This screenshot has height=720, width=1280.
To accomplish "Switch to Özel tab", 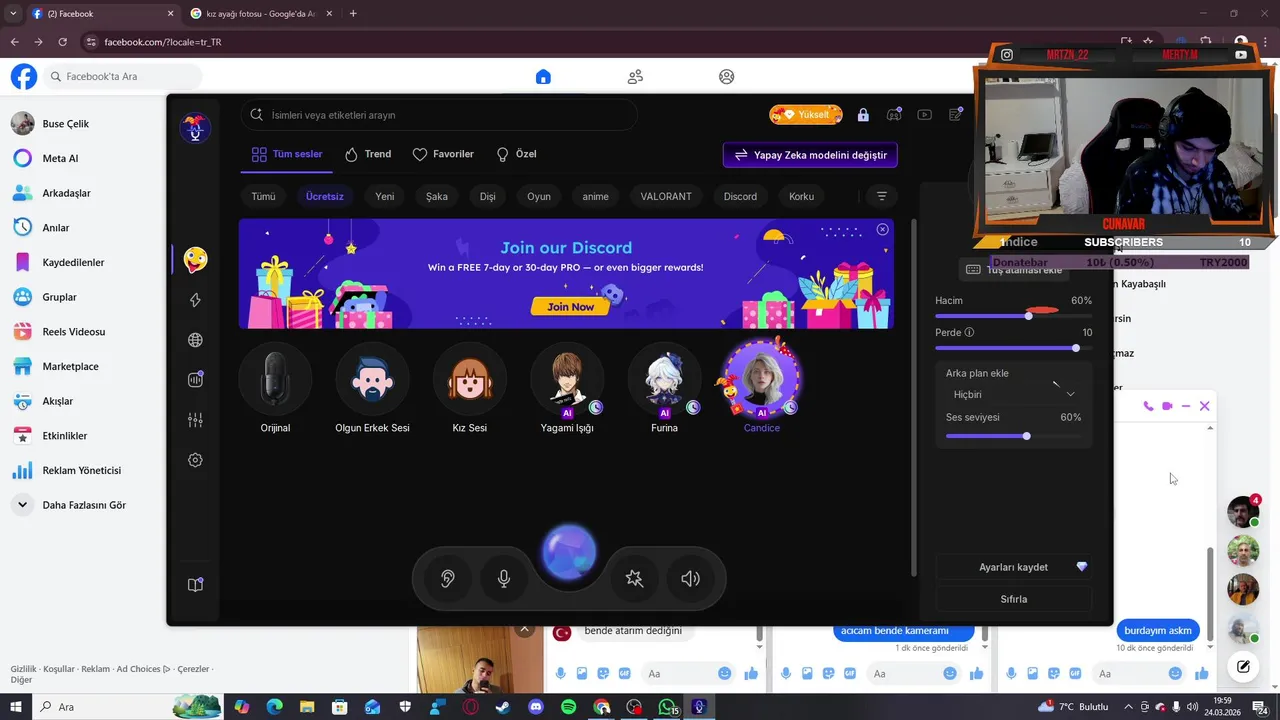I will [x=516, y=154].
